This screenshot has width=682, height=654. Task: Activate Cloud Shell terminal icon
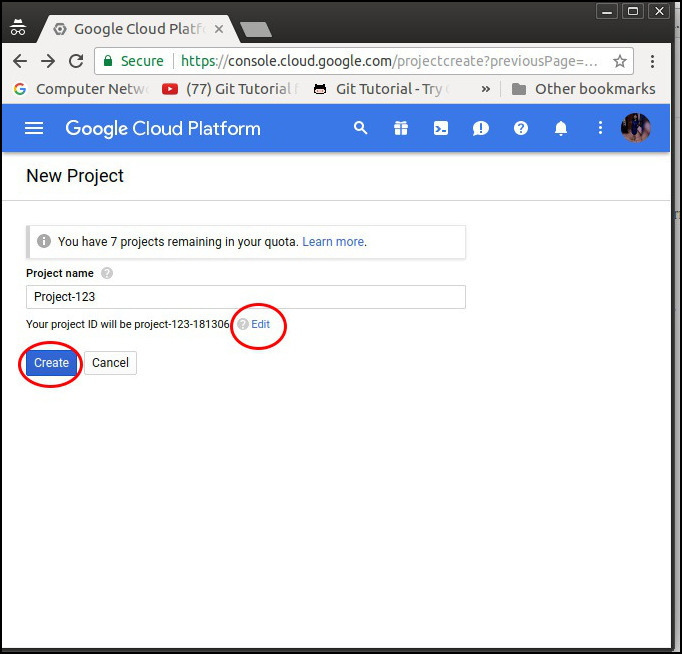tap(441, 128)
